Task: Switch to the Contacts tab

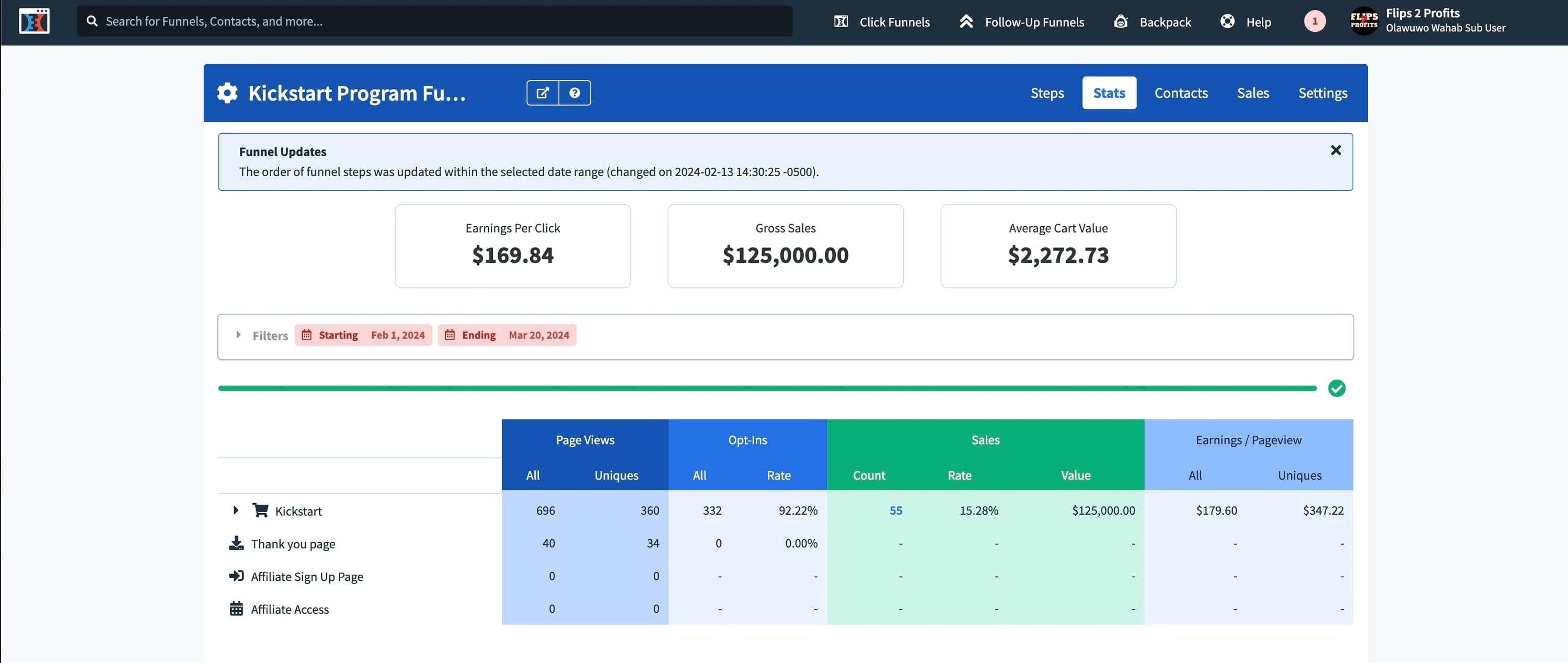Action: pos(1181,93)
